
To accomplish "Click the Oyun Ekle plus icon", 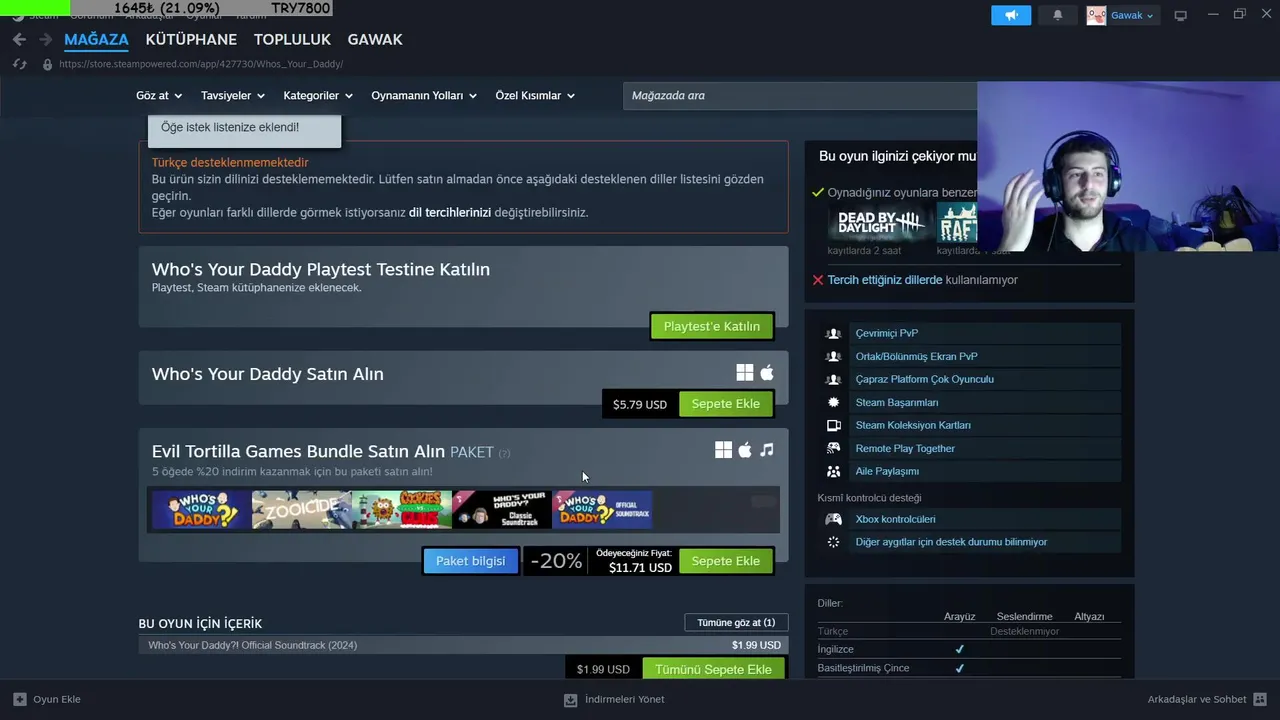I will 20,699.
